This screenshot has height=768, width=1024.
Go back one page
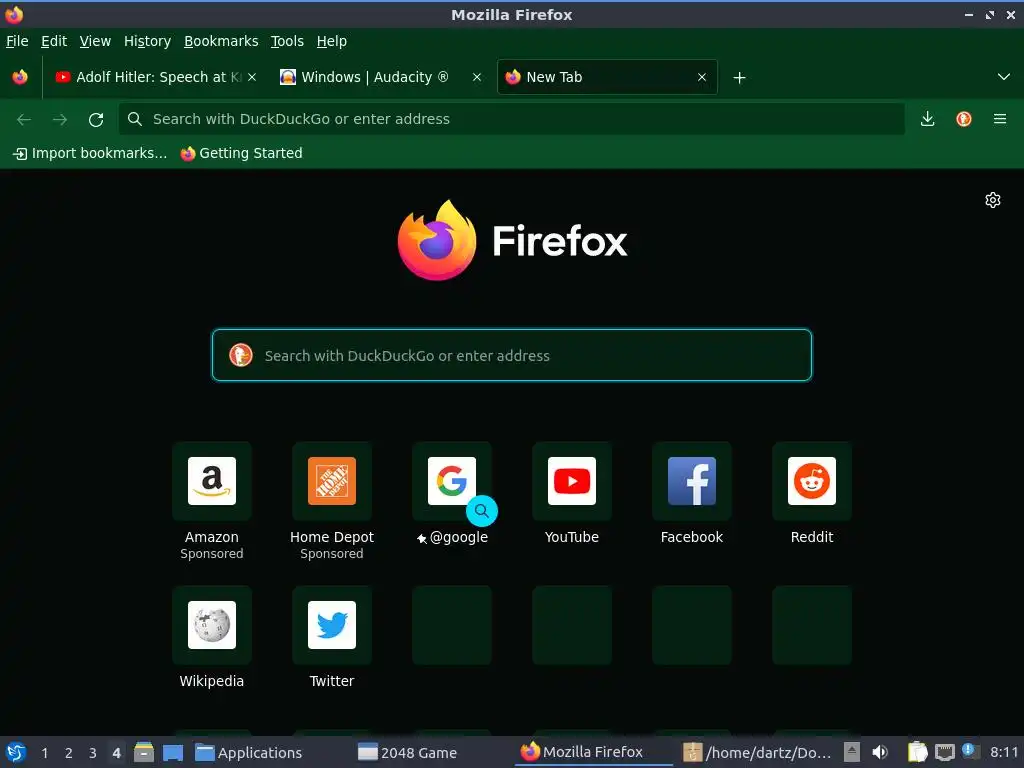click(x=24, y=119)
